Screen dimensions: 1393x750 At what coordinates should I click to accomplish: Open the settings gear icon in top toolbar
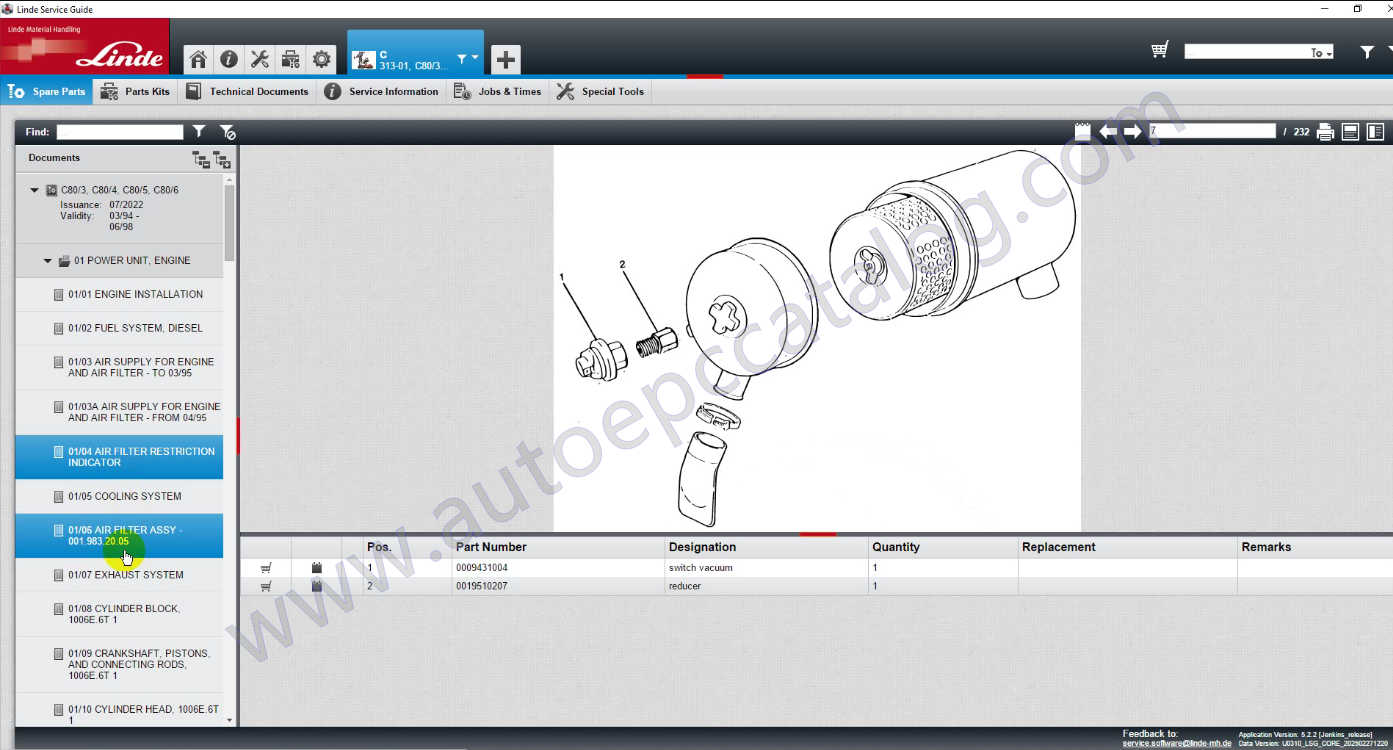[x=321, y=59]
